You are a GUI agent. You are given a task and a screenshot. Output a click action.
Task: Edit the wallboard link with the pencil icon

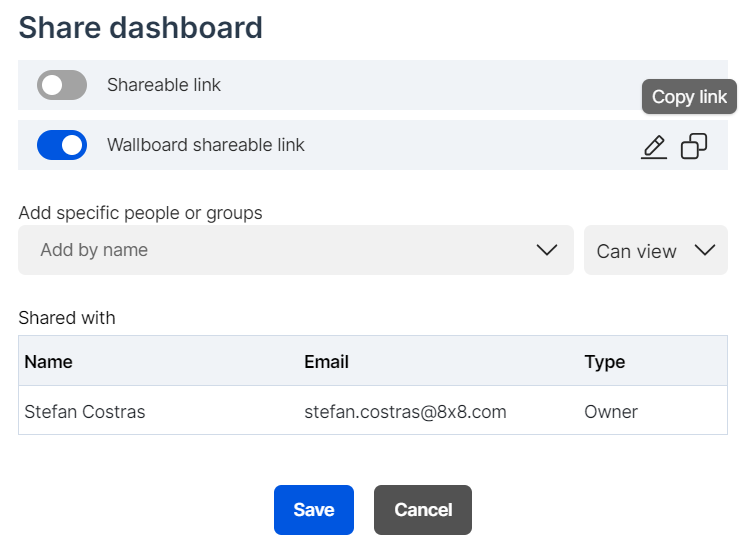pos(653,147)
